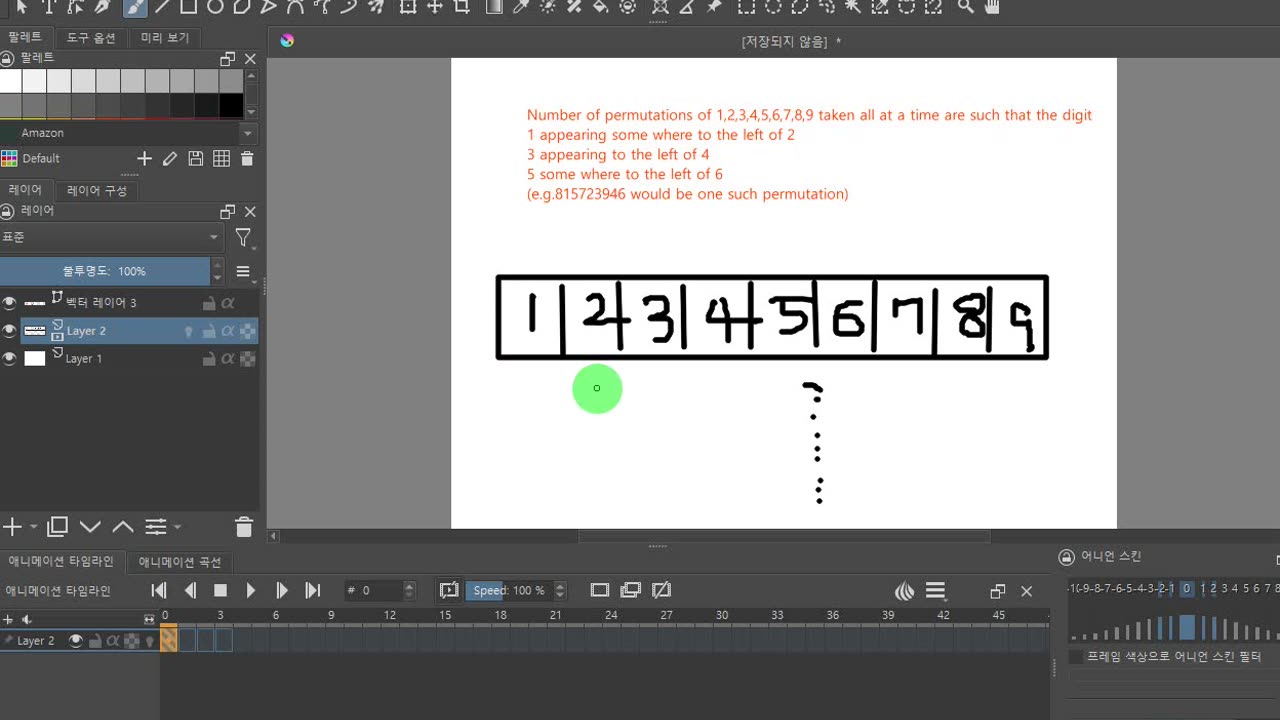Switch to the 레이어 구성 tab
This screenshot has height=720, width=1280.
[x=97, y=190]
